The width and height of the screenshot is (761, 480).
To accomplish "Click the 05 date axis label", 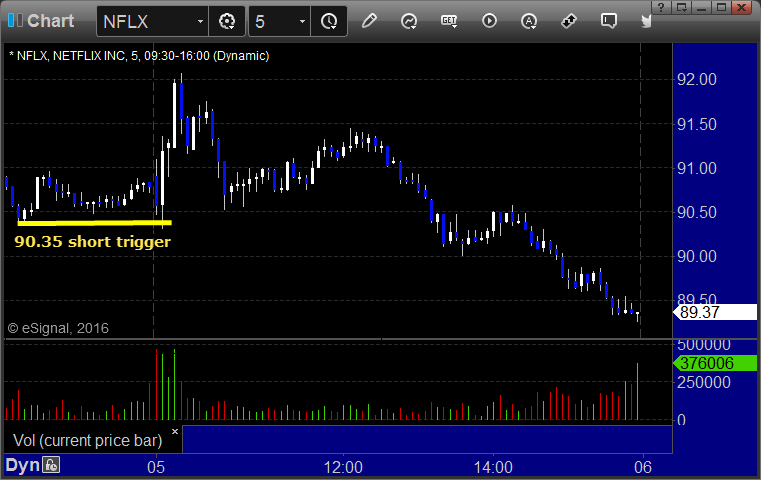I will 156,467.
